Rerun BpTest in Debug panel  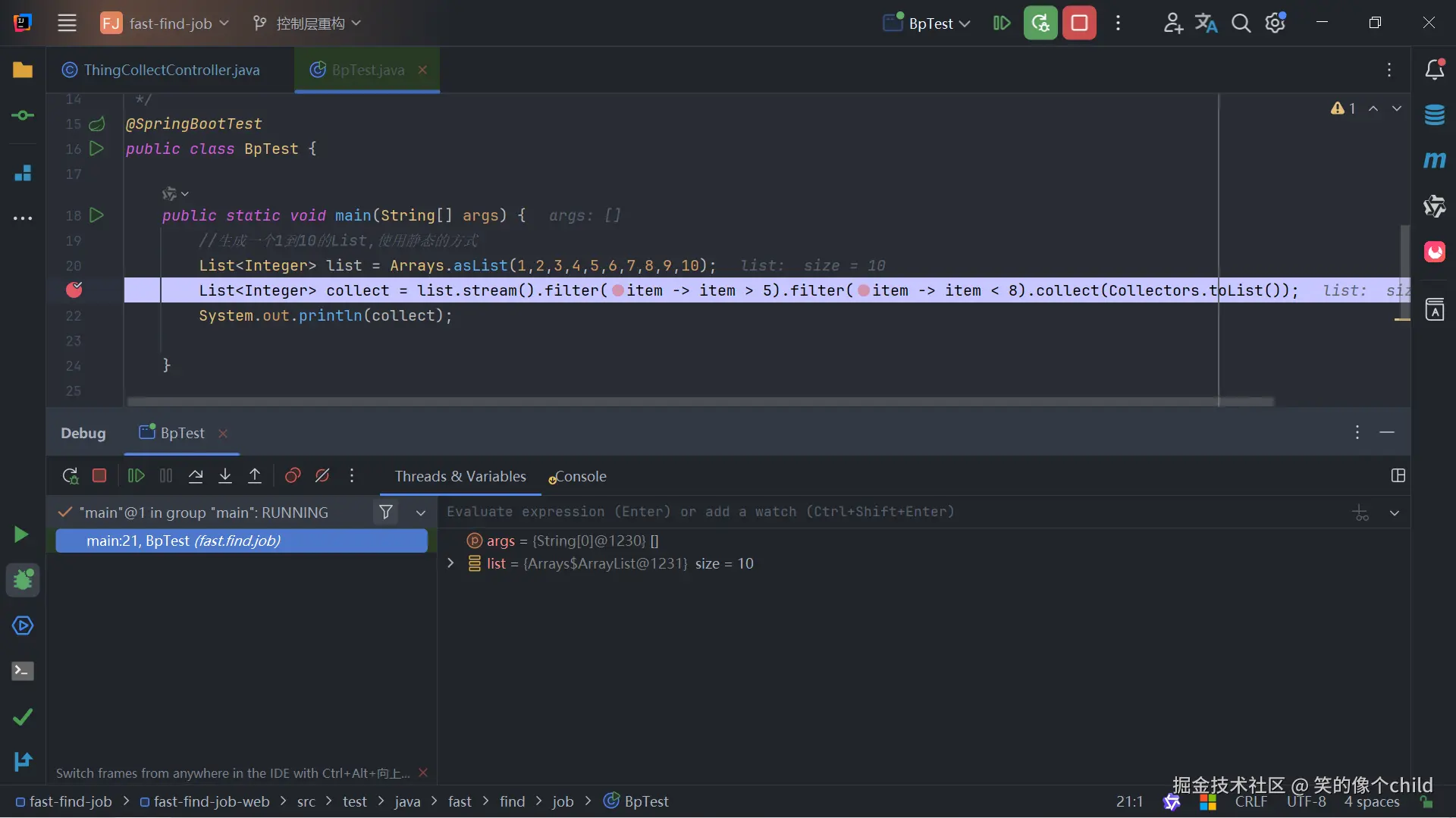click(70, 475)
